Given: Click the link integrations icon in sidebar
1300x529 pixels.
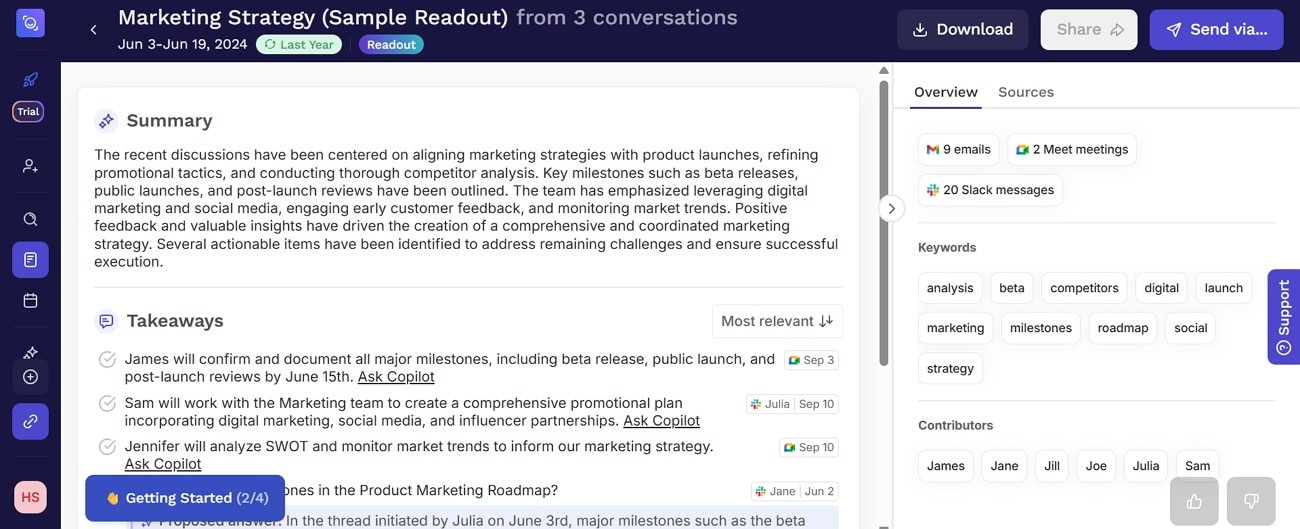Looking at the screenshot, I should pyautogui.click(x=30, y=421).
